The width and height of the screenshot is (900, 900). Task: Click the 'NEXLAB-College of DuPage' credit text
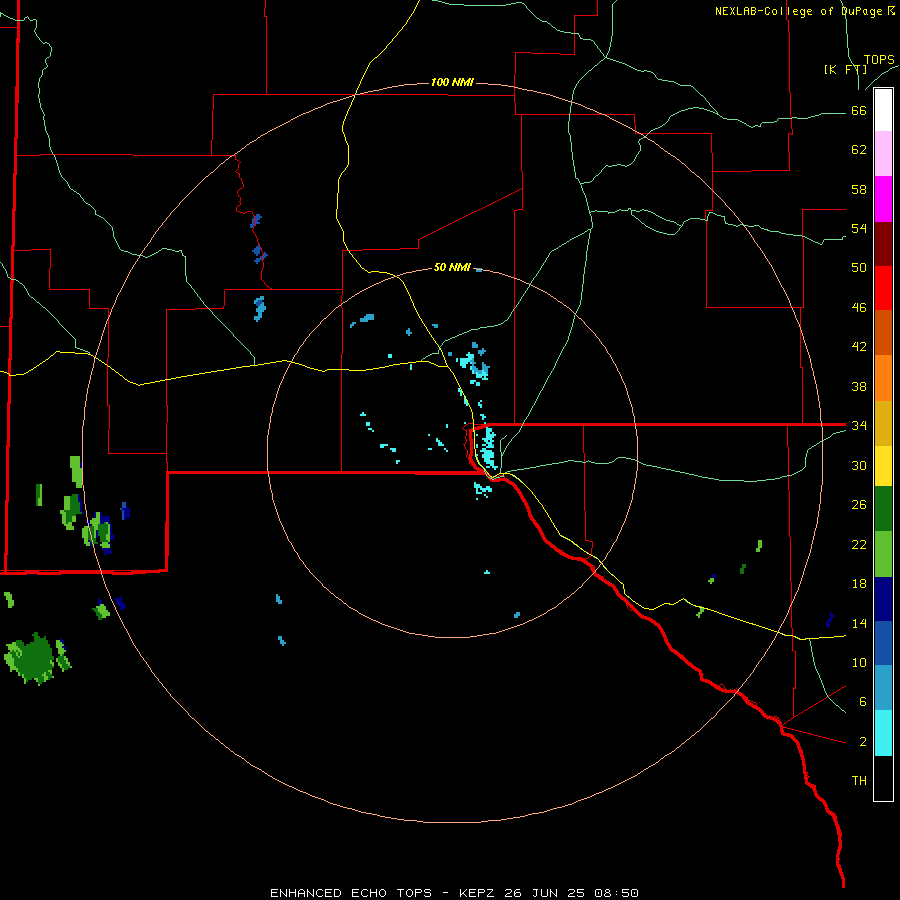pyautogui.click(x=799, y=11)
